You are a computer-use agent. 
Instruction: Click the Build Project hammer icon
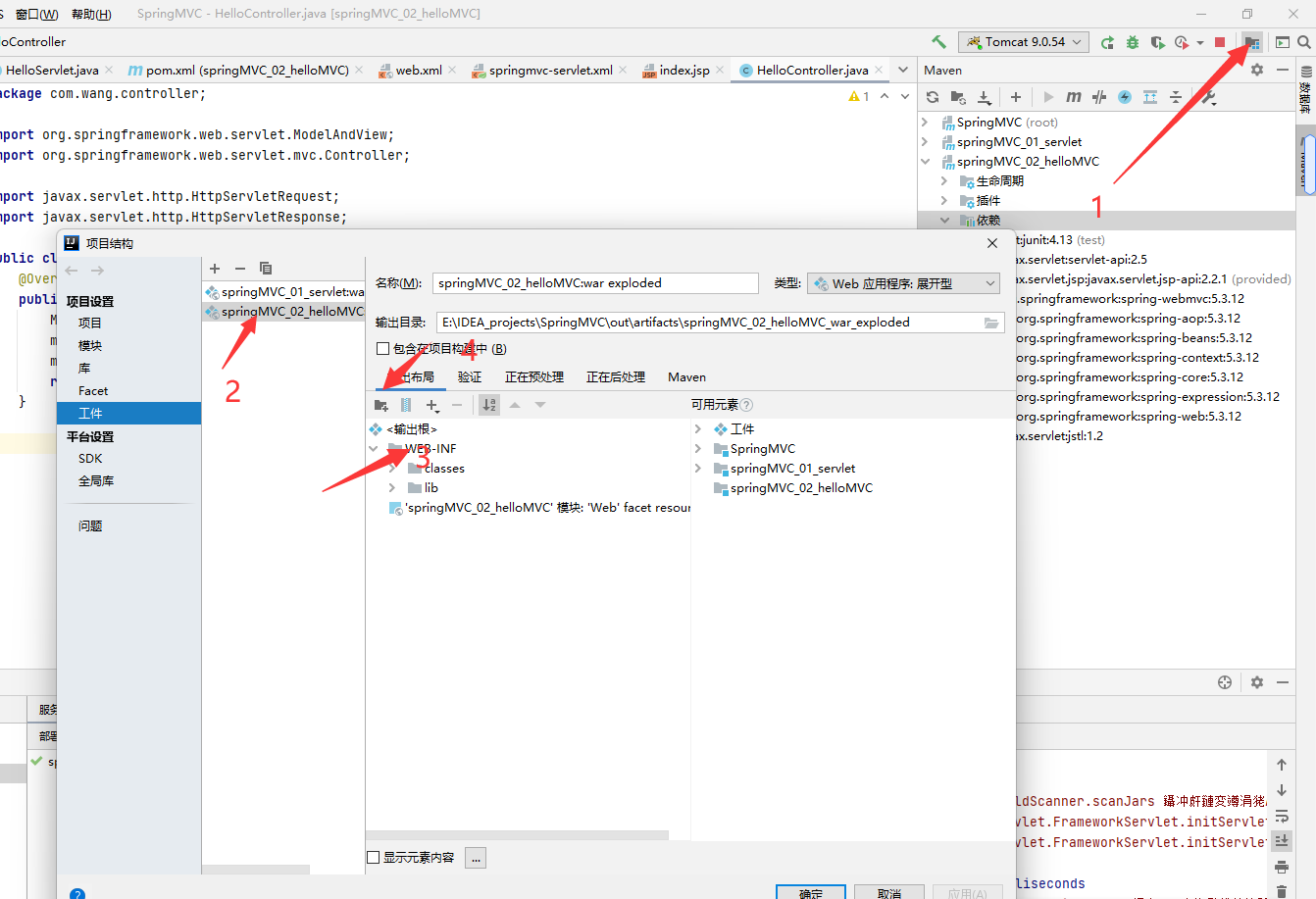[938, 42]
